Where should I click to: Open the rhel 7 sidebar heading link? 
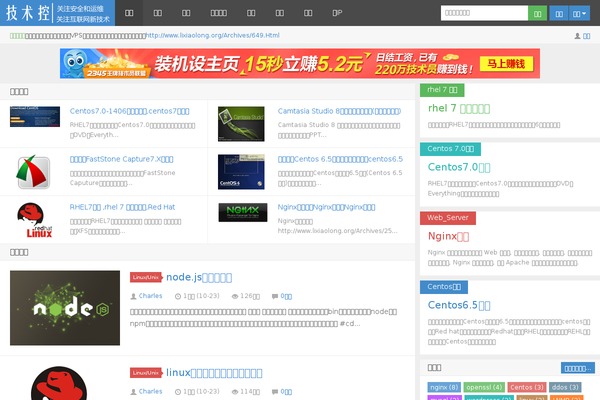[x=459, y=108]
